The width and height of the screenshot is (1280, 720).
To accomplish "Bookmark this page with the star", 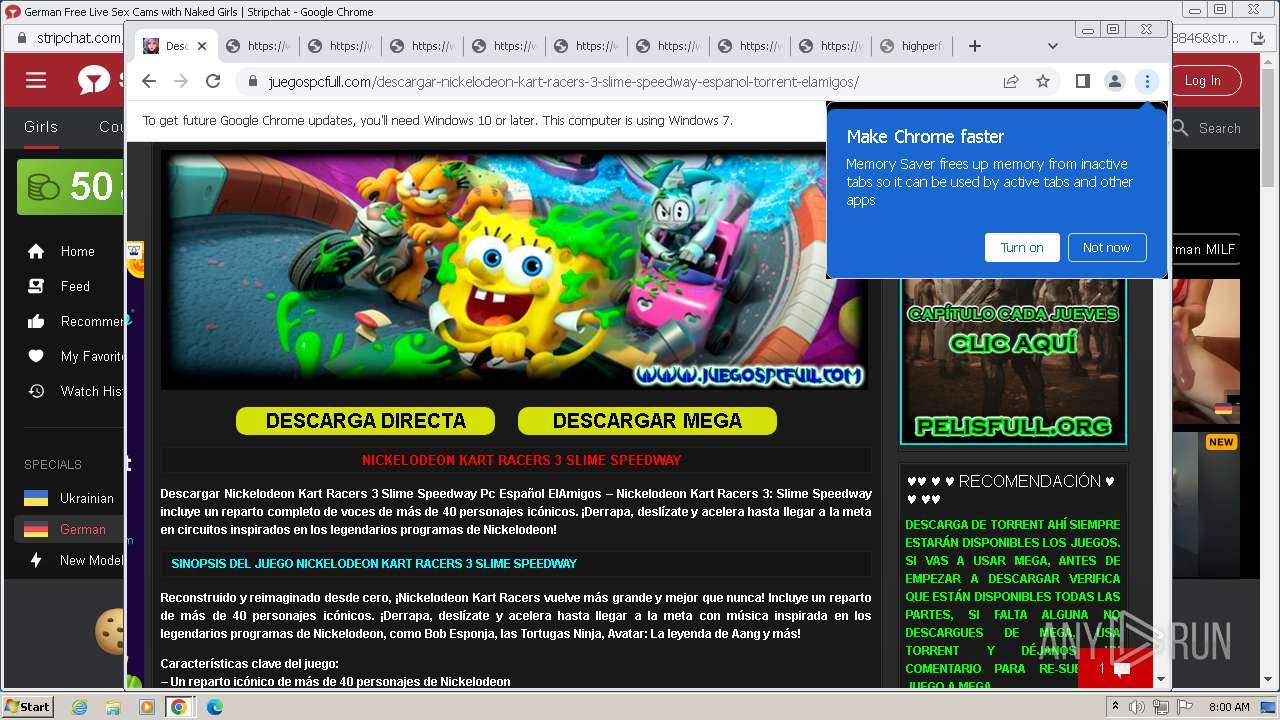I will pos(1043,81).
